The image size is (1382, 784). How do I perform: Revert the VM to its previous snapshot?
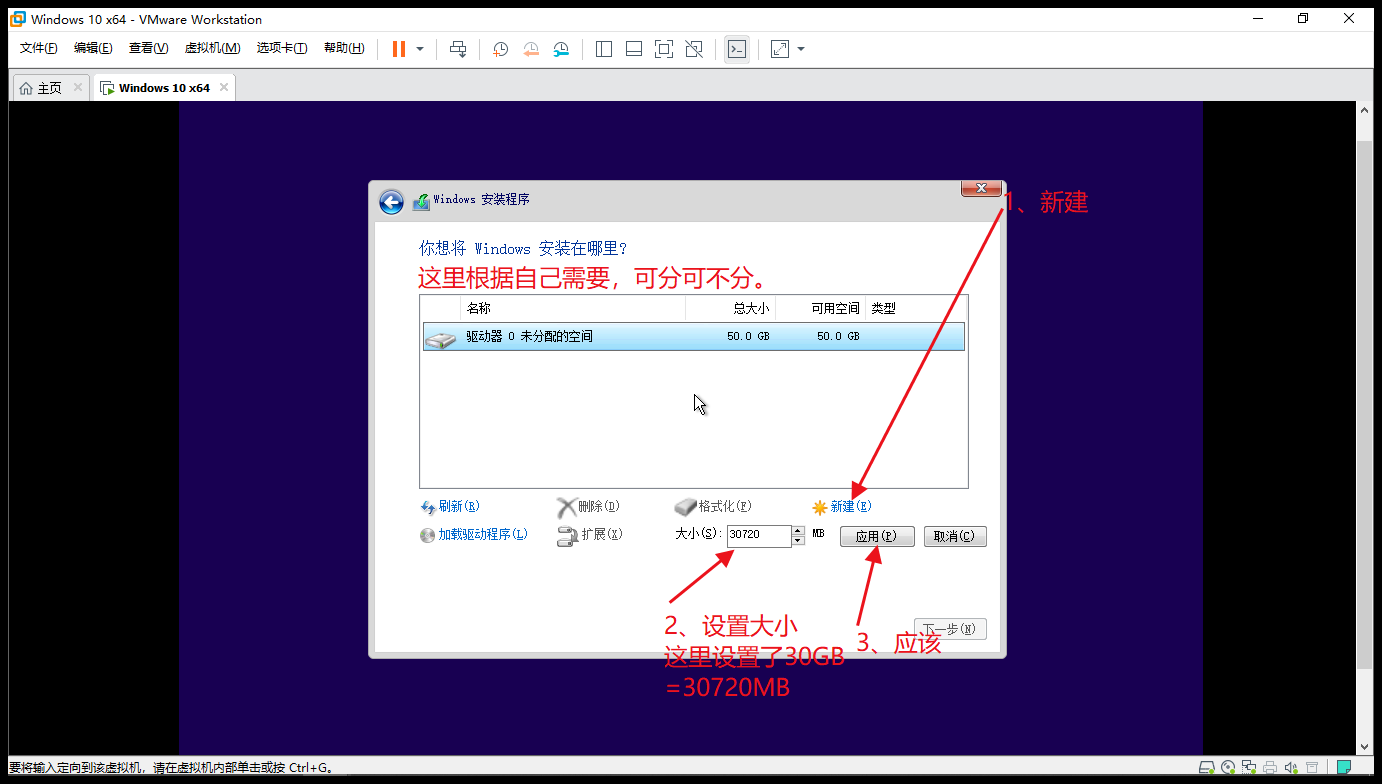pyautogui.click(x=531, y=49)
